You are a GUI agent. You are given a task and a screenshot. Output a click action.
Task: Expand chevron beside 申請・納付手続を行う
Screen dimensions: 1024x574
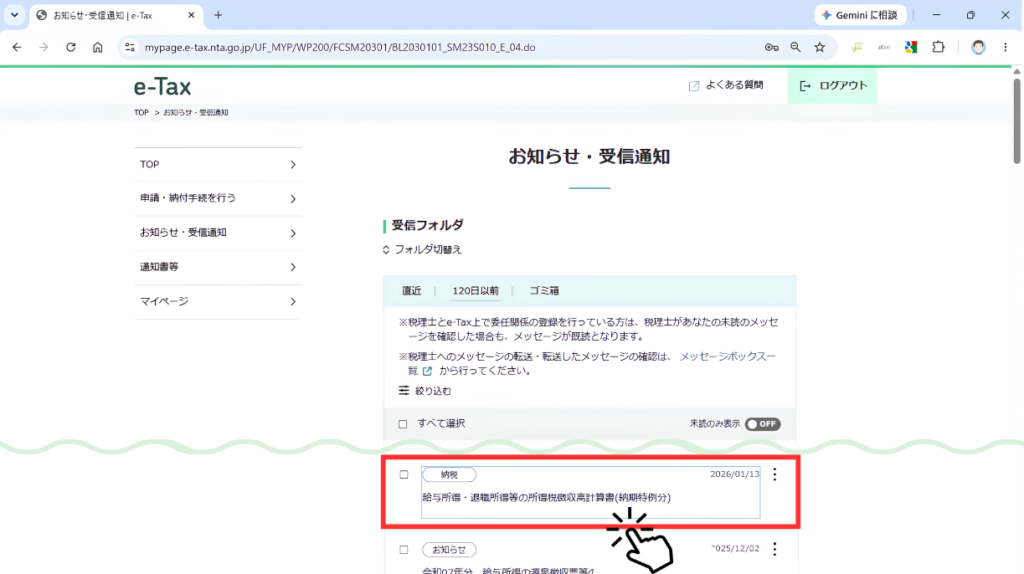pyautogui.click(x=293, y=199)
